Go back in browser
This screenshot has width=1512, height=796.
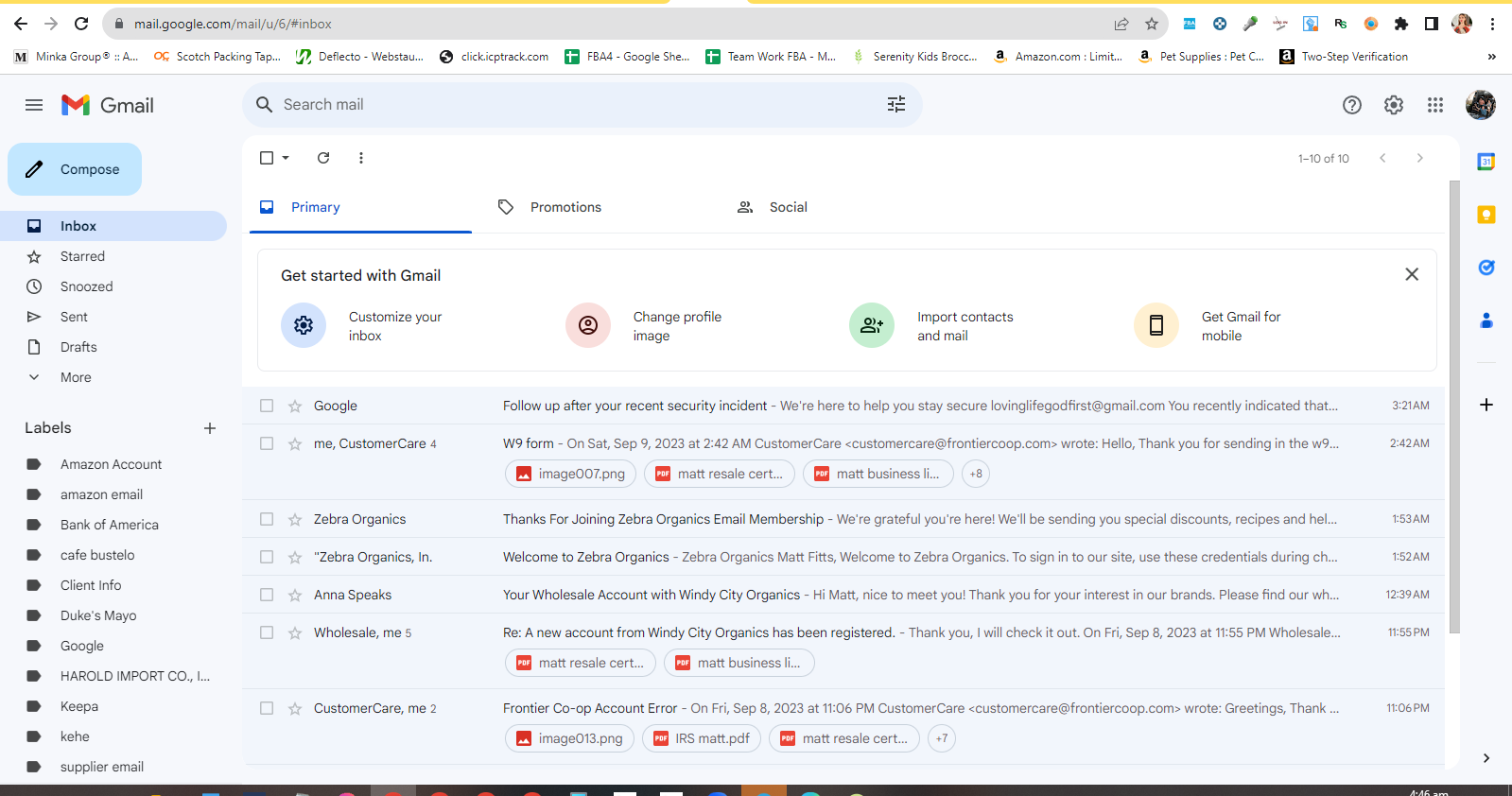point(21,24)
